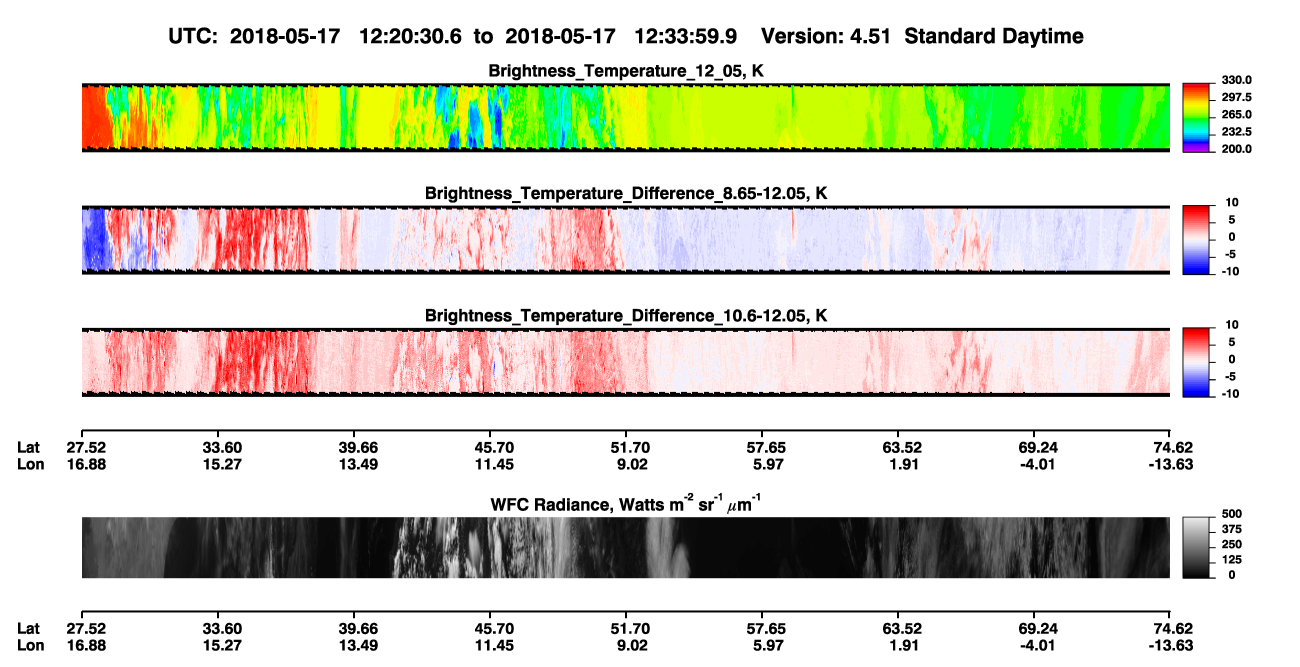Click the UTC time range title
Image resolution: width=1300 pixels, height=667 pixels.
[626, 36]
